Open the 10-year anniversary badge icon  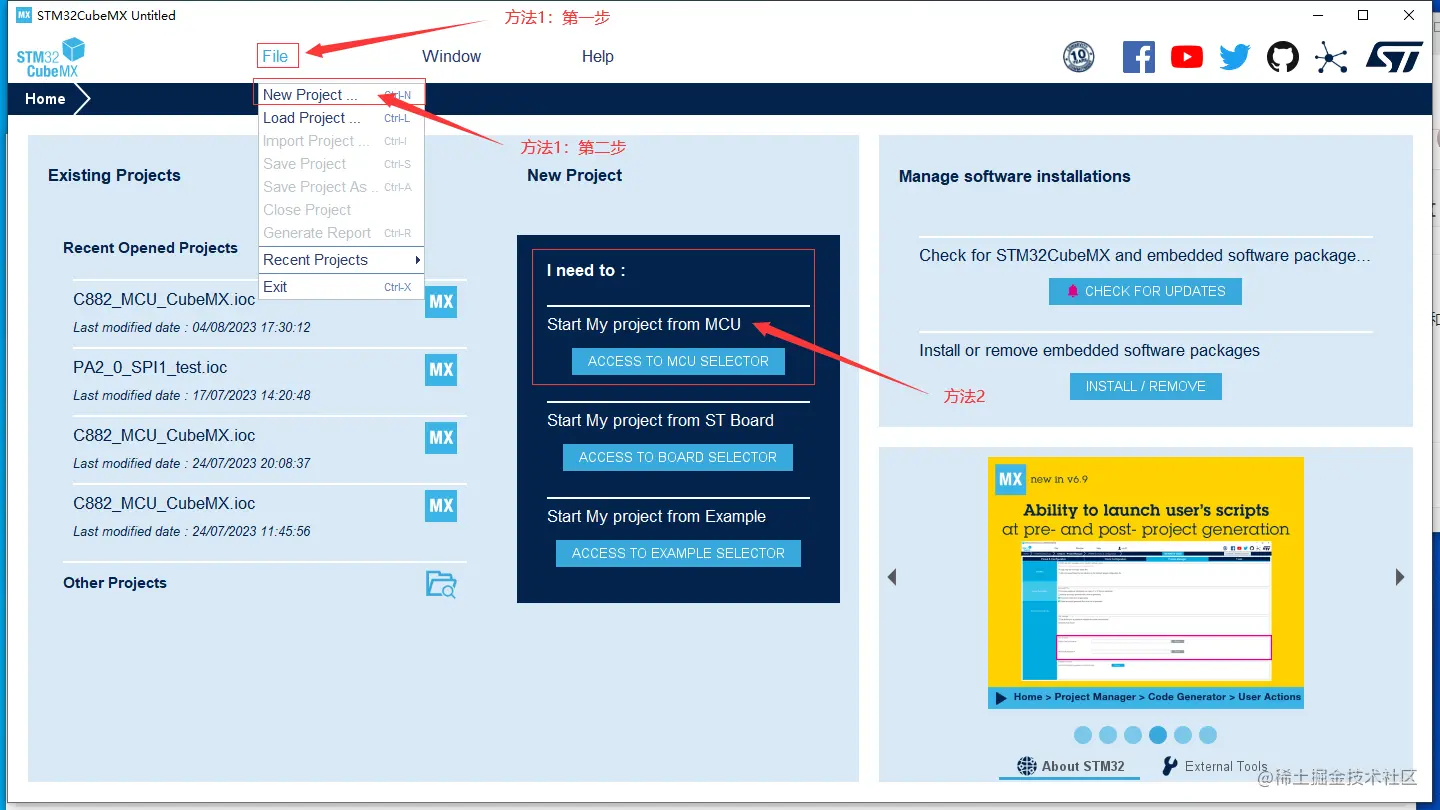[x=1078, y=57]
